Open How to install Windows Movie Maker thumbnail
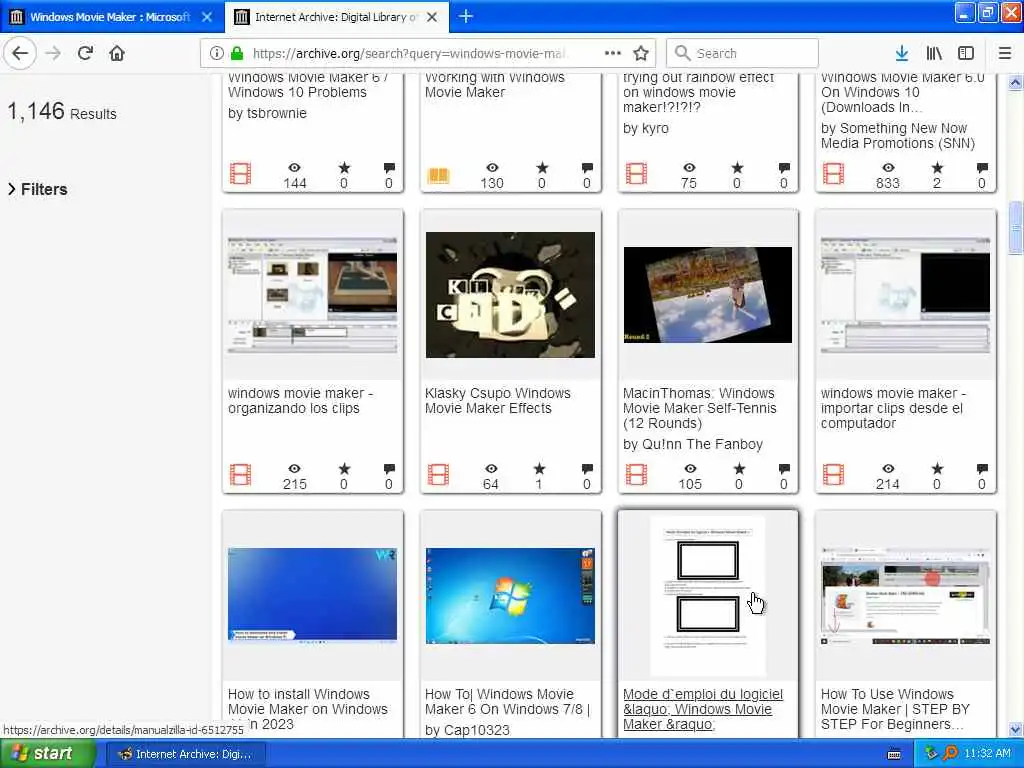 click(x=312, y=595)
